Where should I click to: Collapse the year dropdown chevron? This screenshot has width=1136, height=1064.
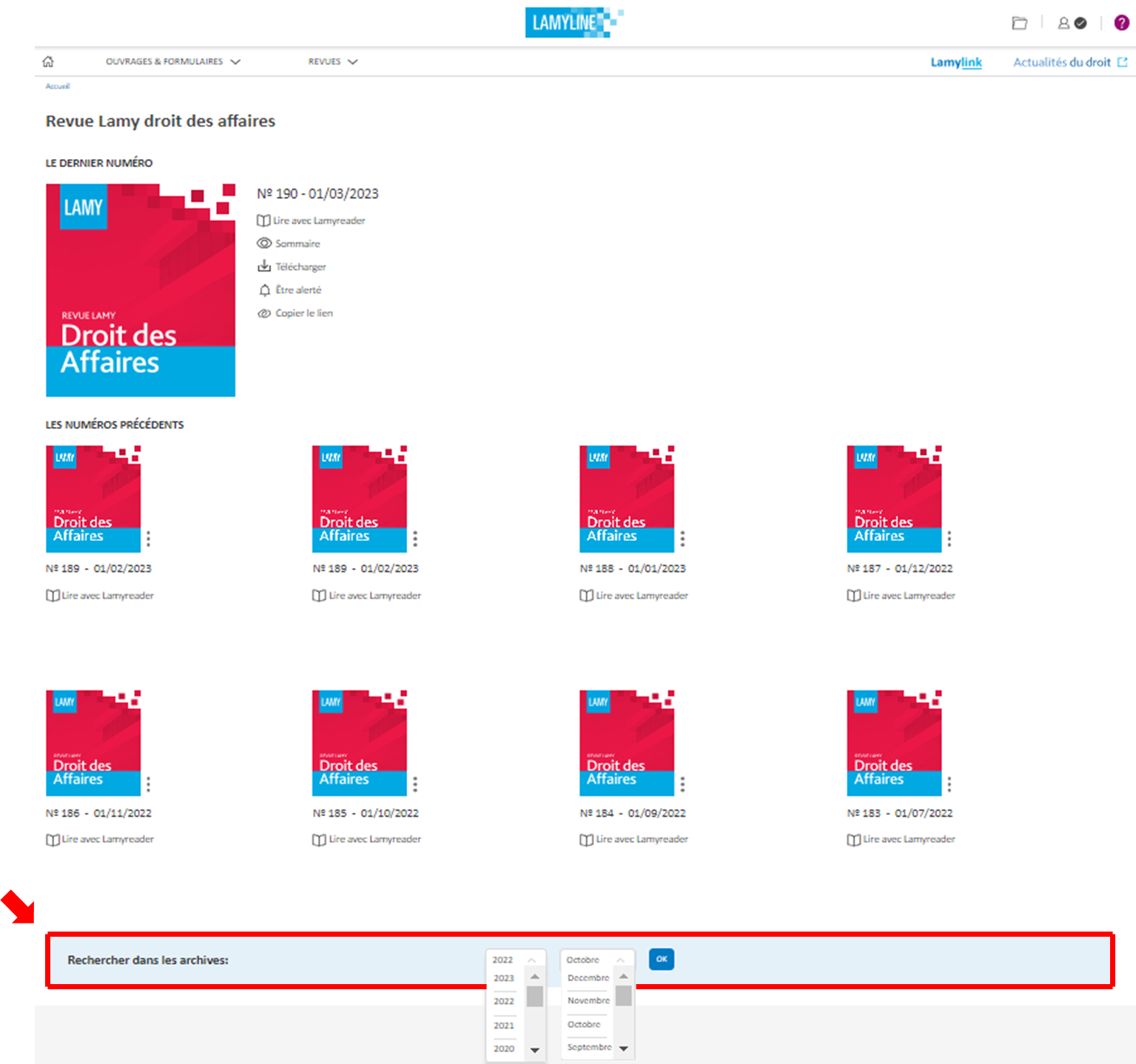click(531, 960)
